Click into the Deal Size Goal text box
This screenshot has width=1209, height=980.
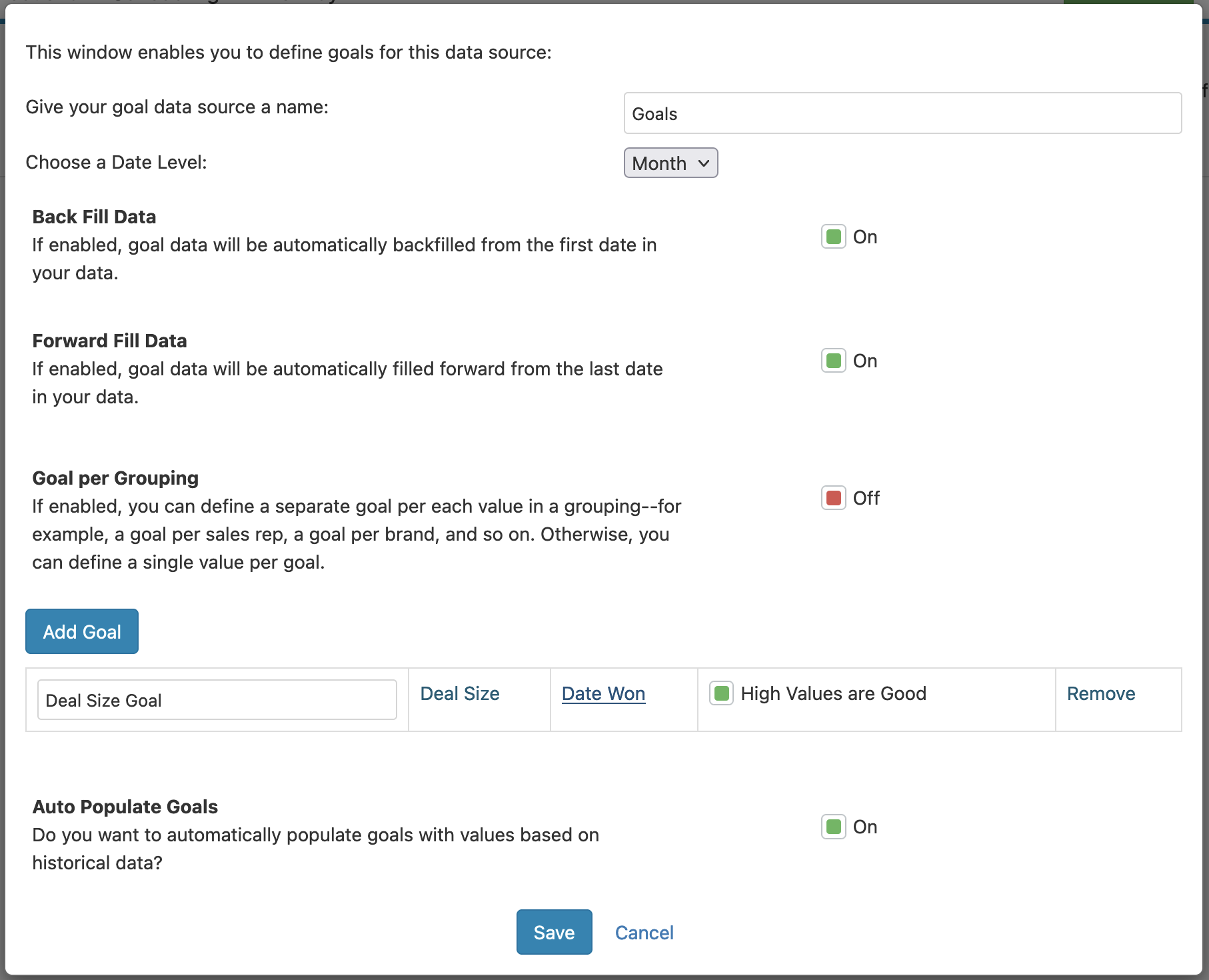(x=217, y=700)
